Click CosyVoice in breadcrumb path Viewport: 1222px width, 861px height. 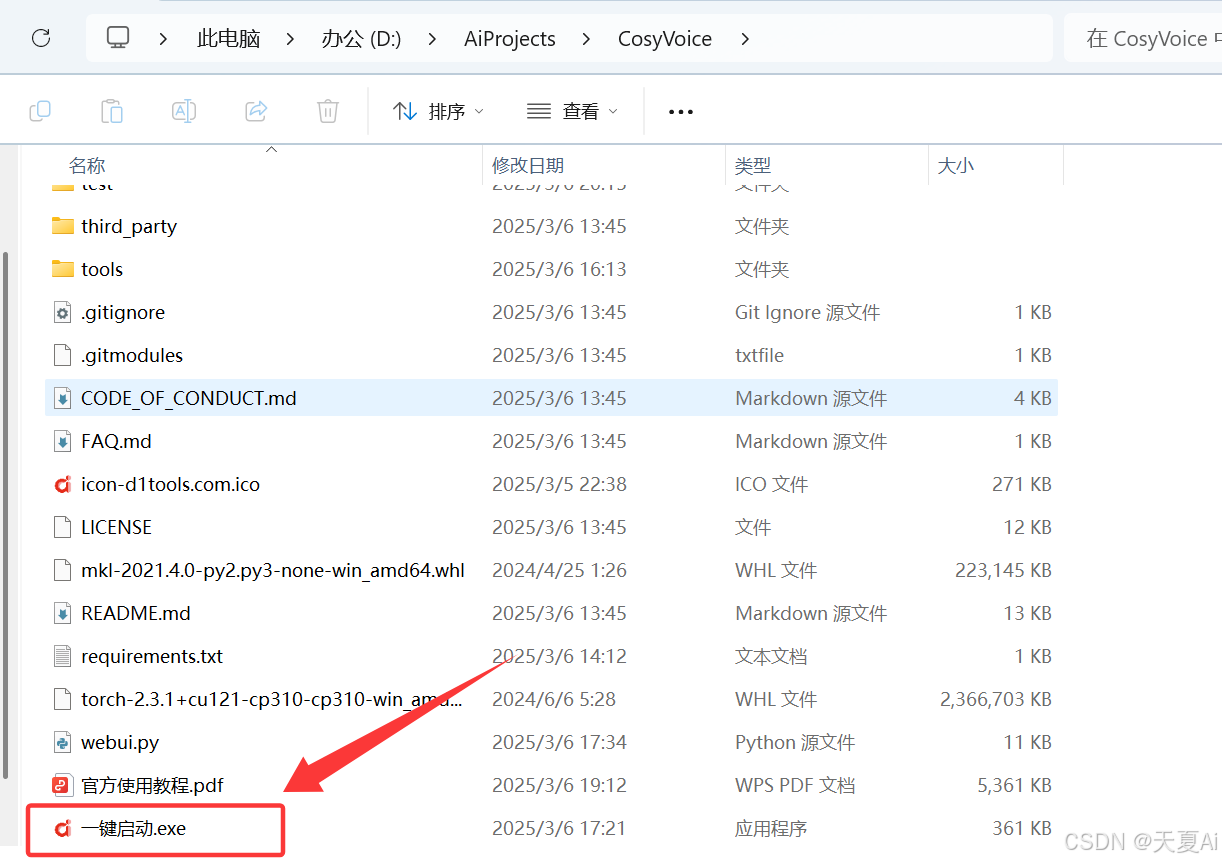665,39
